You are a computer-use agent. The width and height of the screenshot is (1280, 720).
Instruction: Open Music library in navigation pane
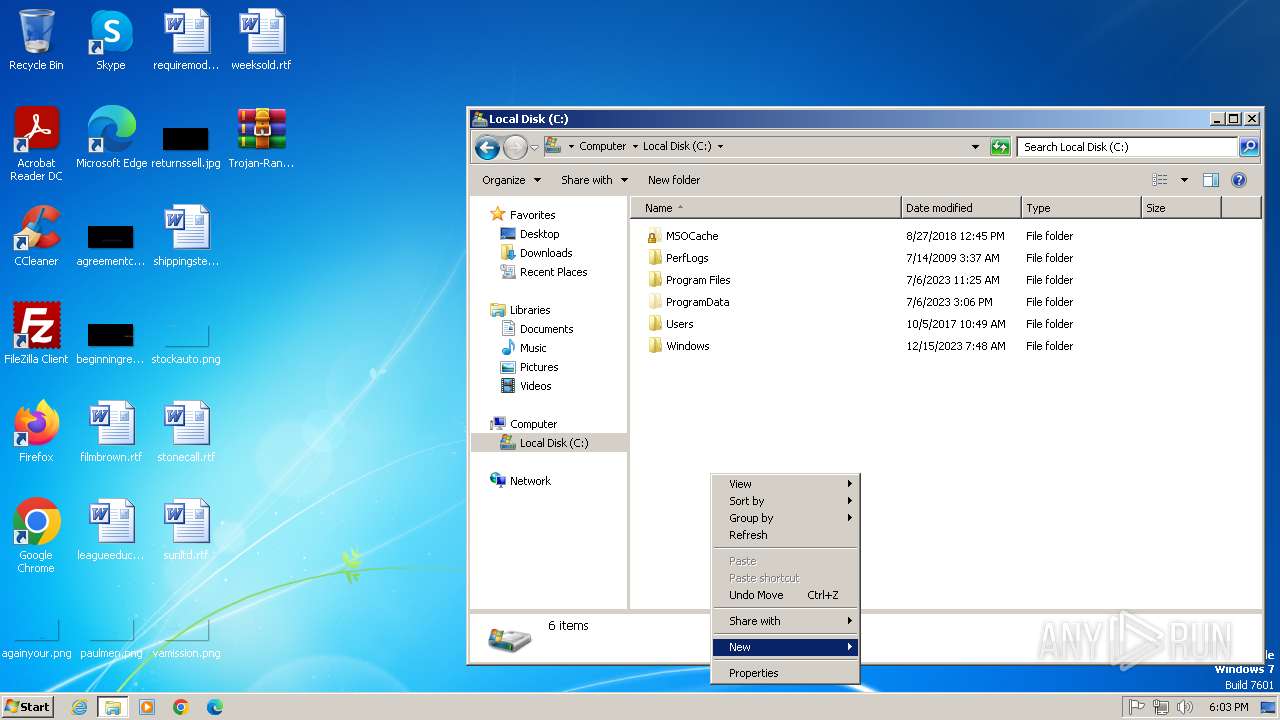pos(524,348)
